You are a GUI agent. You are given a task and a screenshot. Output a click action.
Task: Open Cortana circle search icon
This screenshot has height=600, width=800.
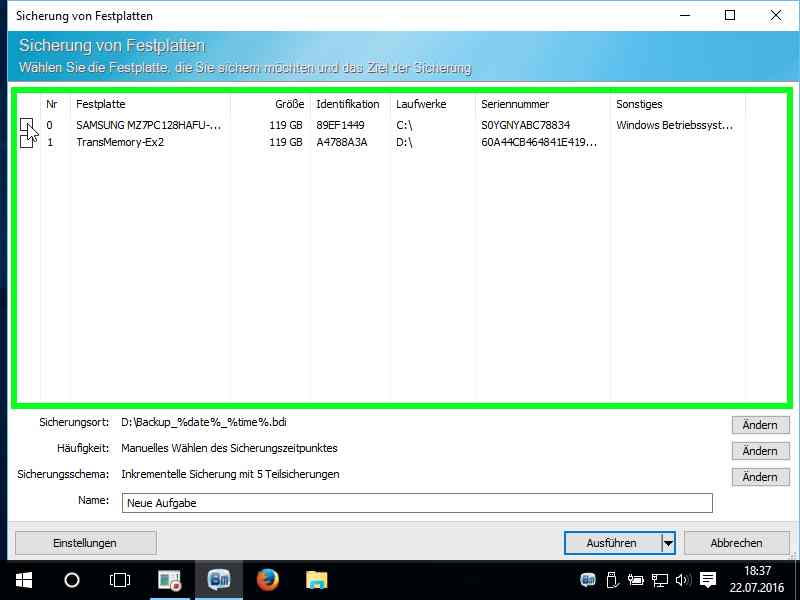click(72, 580)
